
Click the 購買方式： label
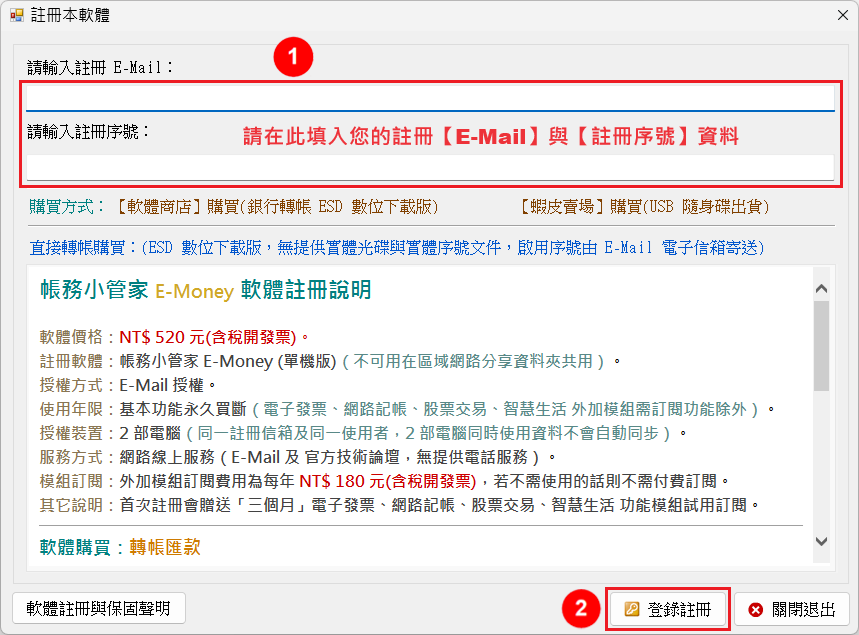pos(67,207)
